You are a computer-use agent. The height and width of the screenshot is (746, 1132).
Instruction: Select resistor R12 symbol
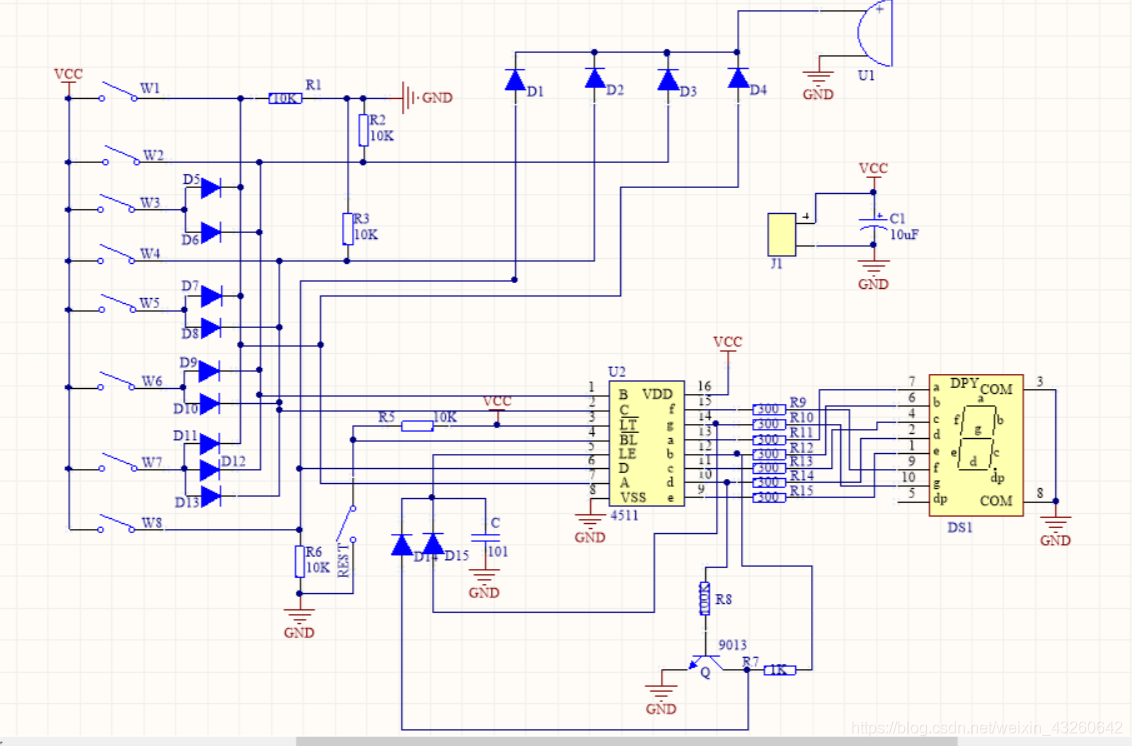769,454
